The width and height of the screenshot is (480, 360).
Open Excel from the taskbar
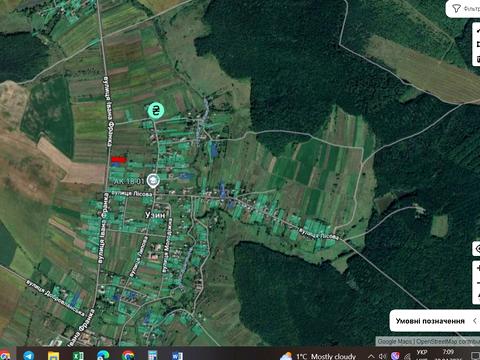(78, 355)
